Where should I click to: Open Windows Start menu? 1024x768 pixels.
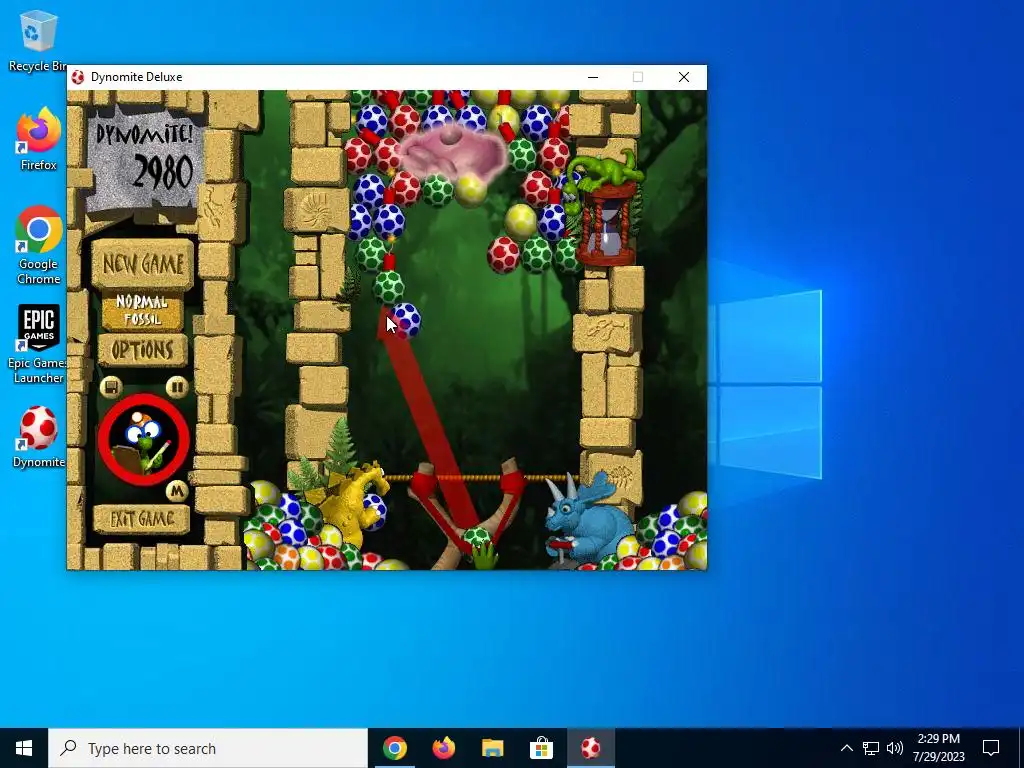click(x=24, y=748)
